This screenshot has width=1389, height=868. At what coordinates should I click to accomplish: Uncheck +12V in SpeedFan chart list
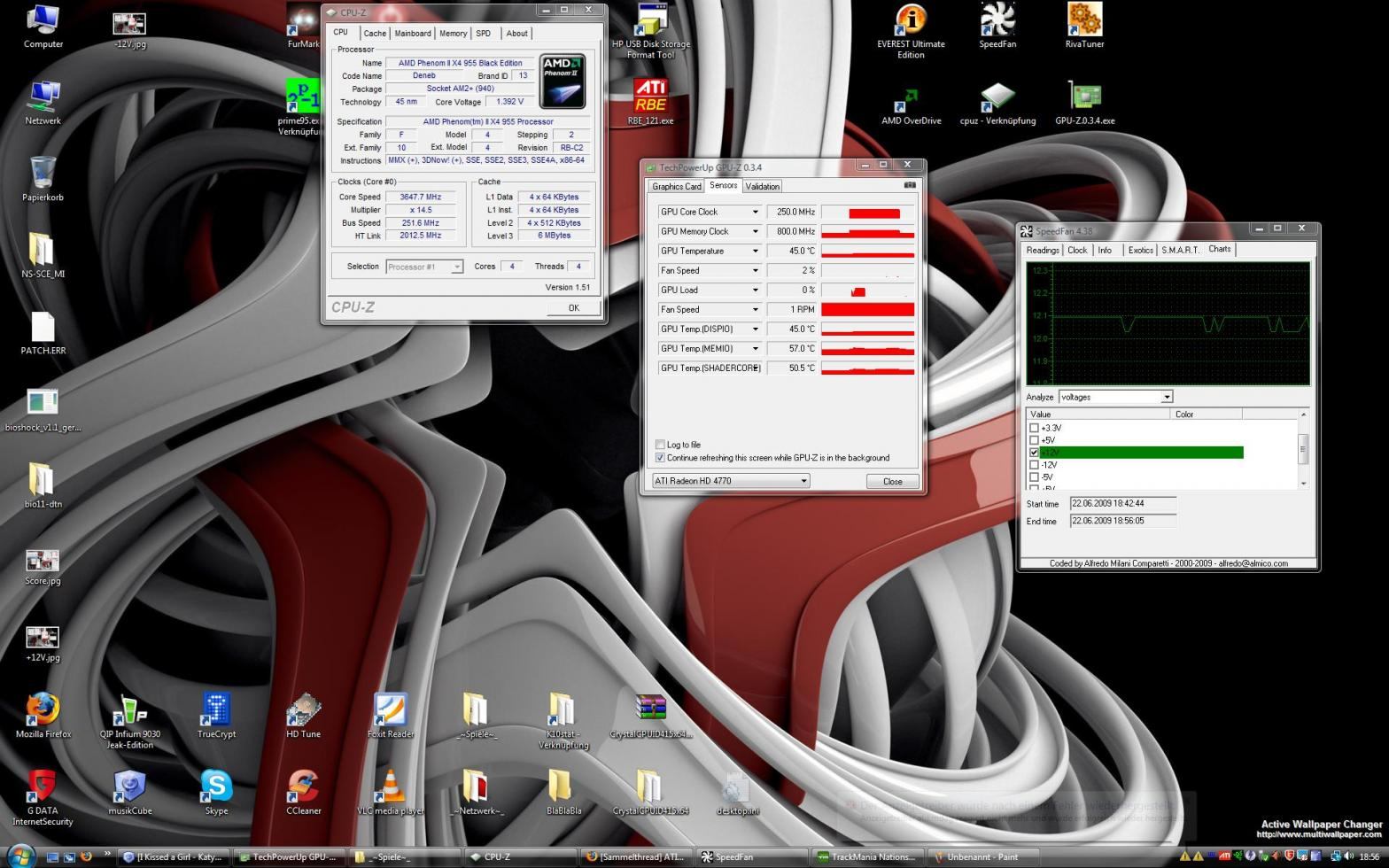point(1034,453)
